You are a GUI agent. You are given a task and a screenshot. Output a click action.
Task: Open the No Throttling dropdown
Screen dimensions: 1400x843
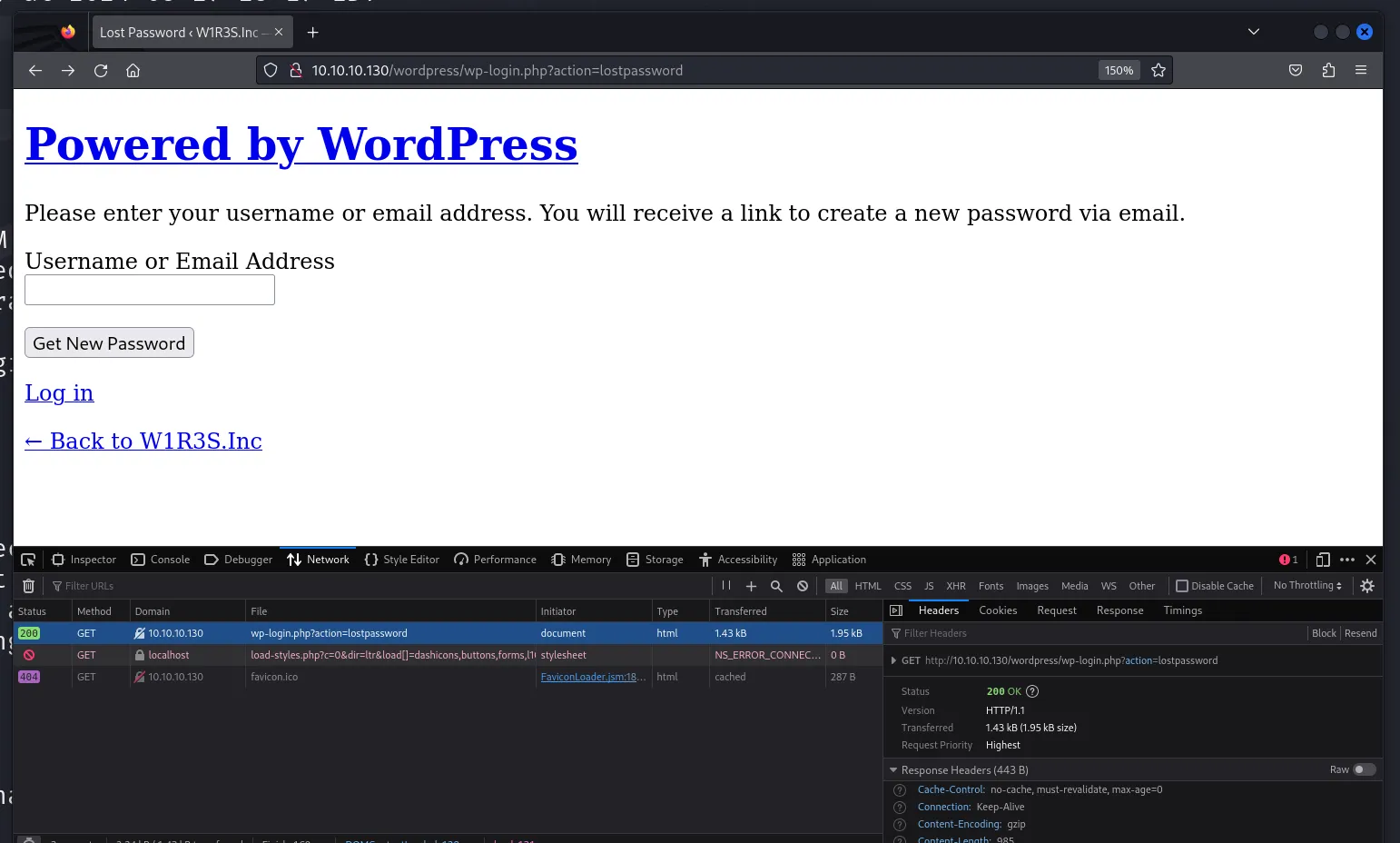[x=1307, y=586]
